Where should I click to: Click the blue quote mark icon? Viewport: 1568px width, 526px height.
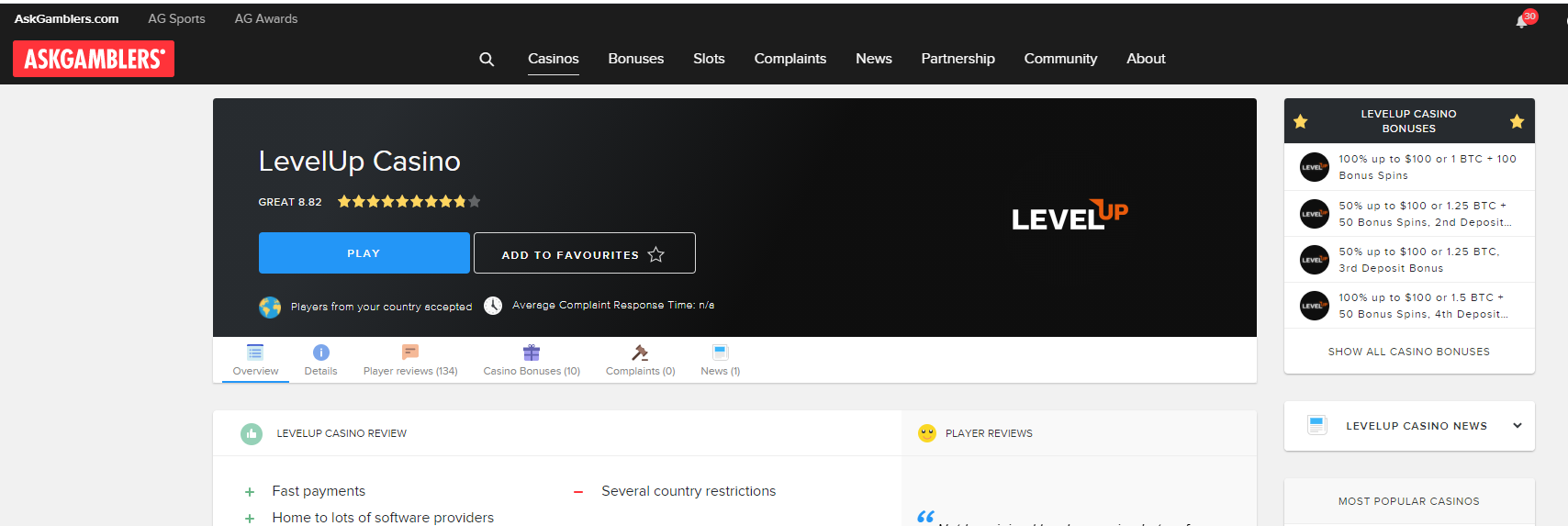[x=925, y=518]
